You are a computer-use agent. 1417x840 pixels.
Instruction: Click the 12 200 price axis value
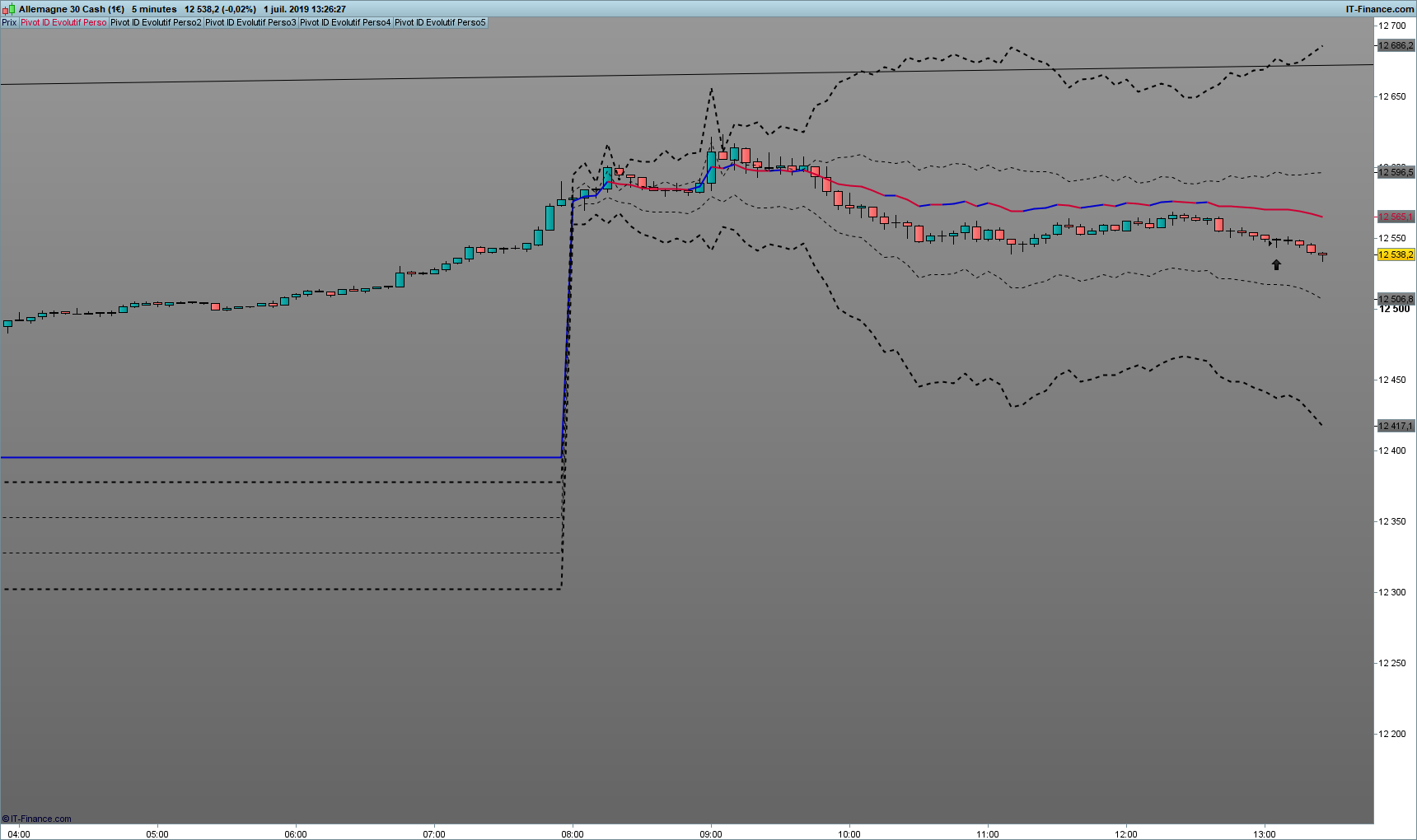click(x=1392, y=734)
